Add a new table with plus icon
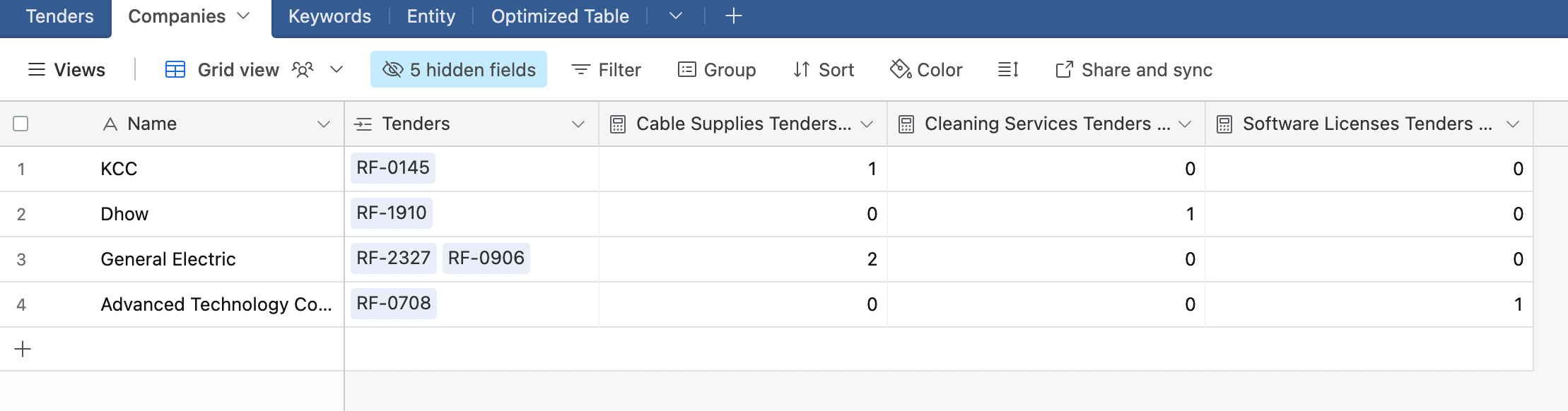The width and height of the screenshot is (1568, 411). tap(734, 16)
